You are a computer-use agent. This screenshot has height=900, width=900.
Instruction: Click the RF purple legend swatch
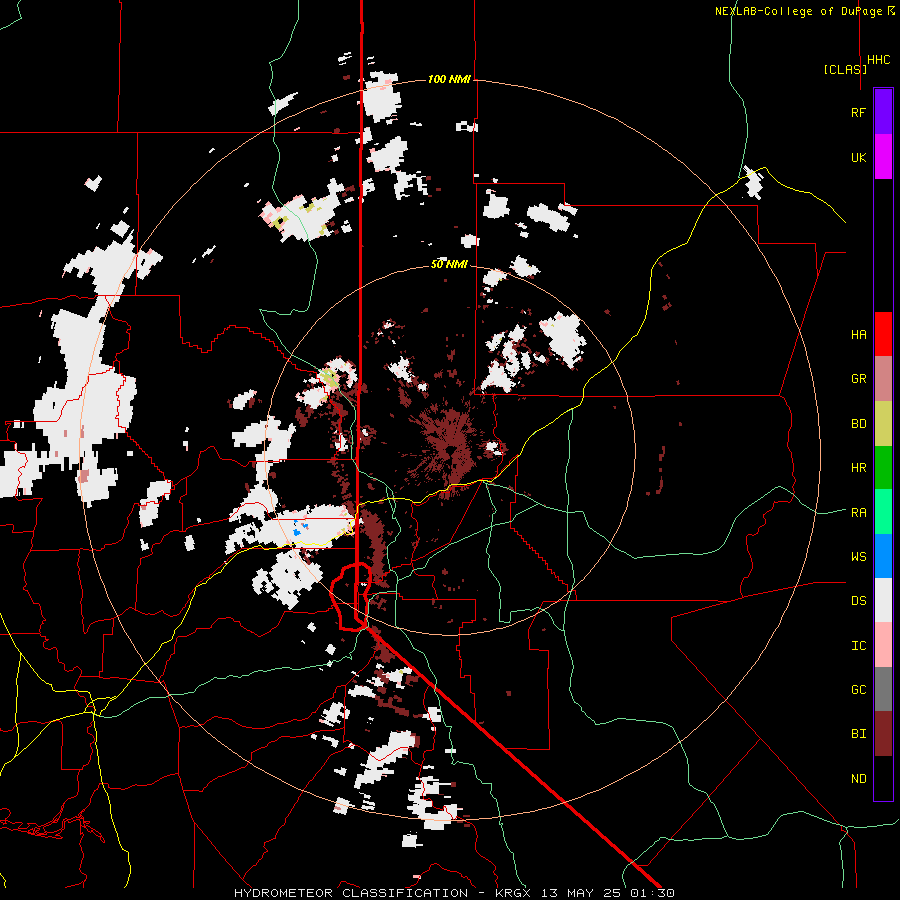(x=883, y=112)
